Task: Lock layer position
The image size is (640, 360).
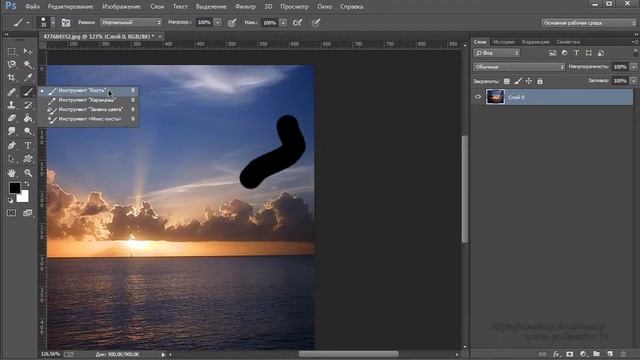Action: pyautogui.click(x=529, y=81)
